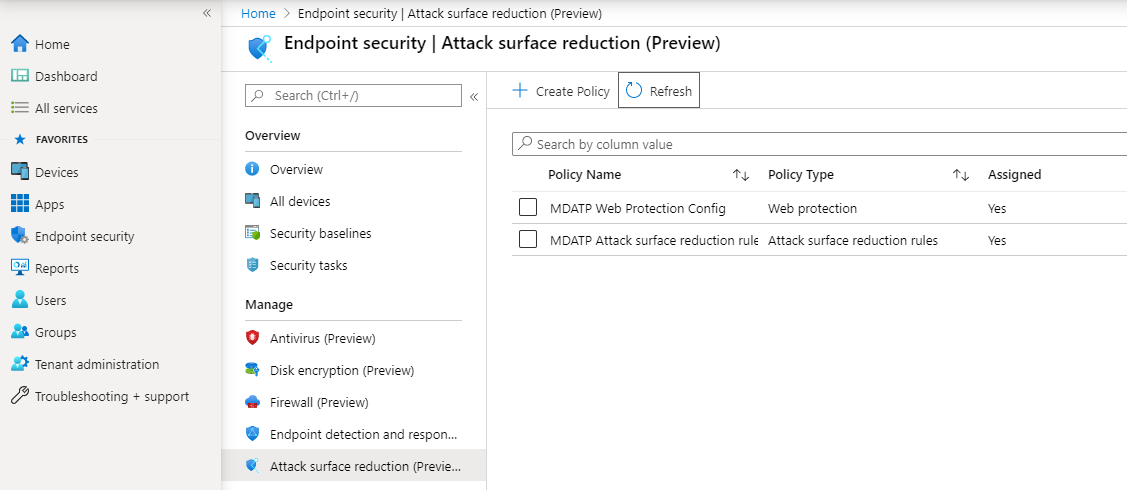The image size is (1127, 490).
Task: Check the MDATP Web Protection Config checkbox
Action: pos(529,208)
